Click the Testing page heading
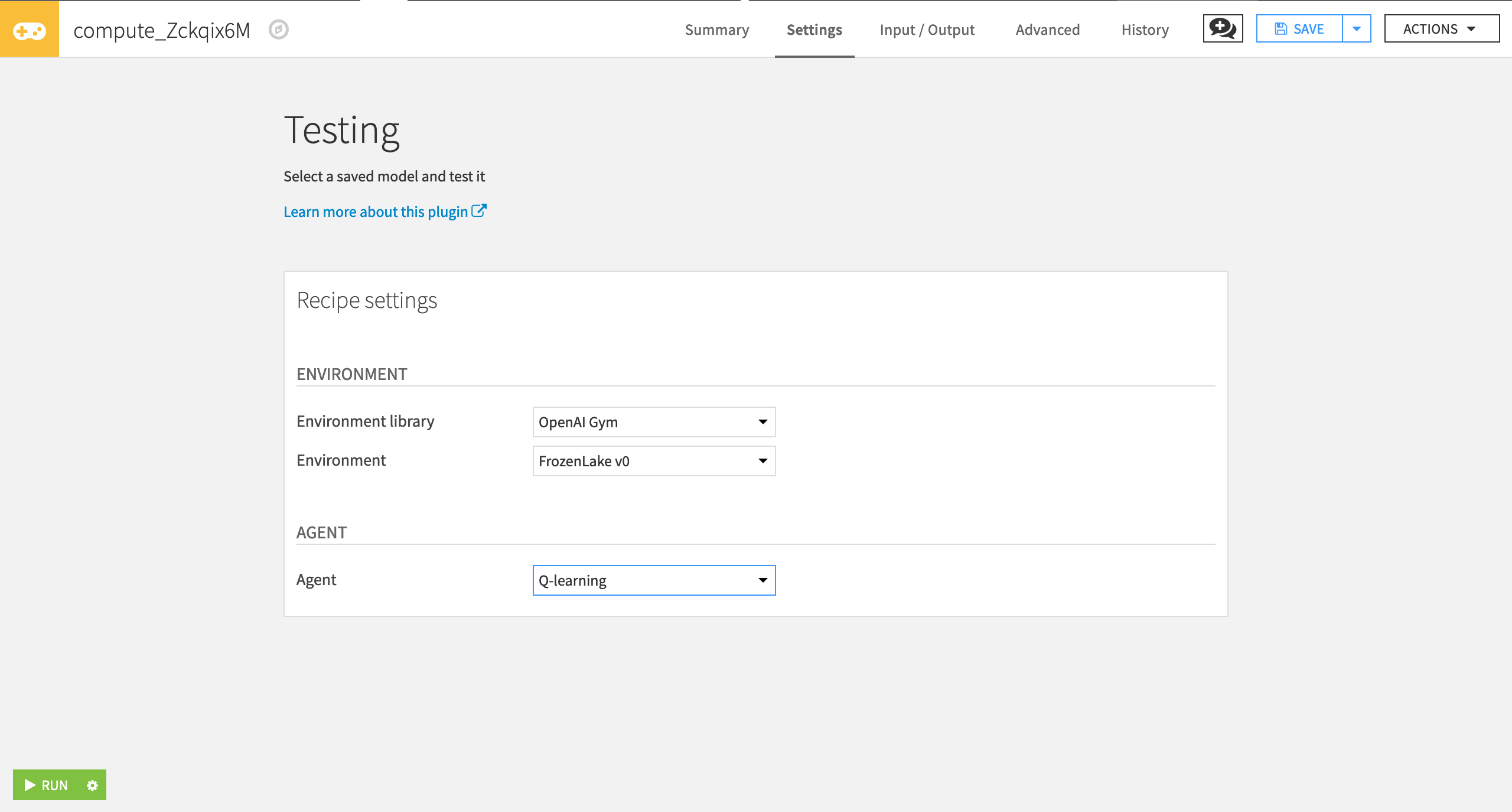Screen dimensions: 1512x812 coord(342,131)
